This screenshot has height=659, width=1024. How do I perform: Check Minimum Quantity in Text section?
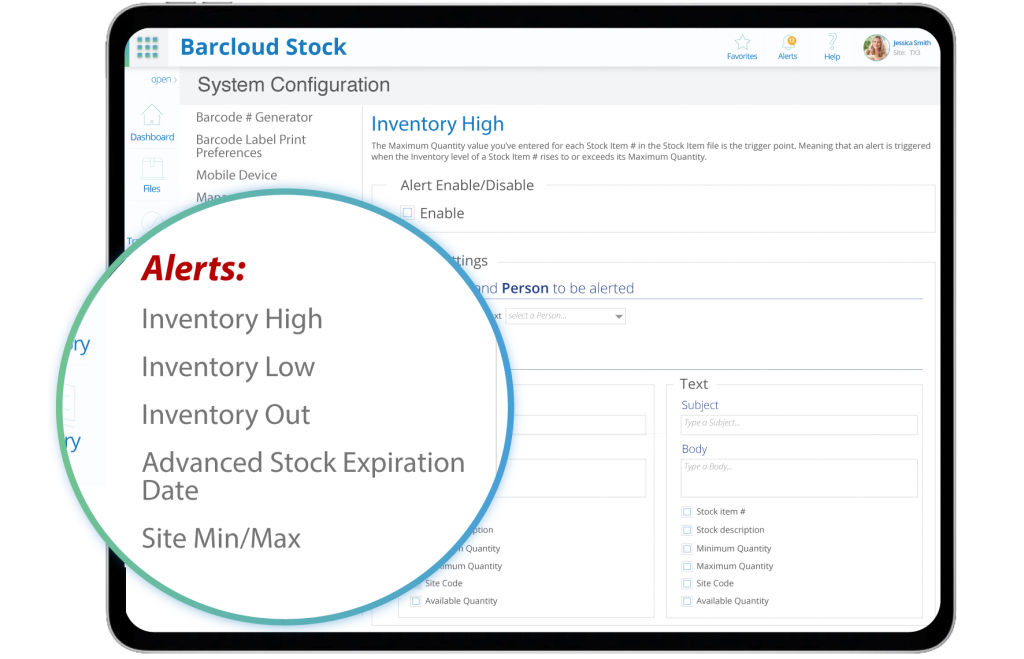point(687,549)
